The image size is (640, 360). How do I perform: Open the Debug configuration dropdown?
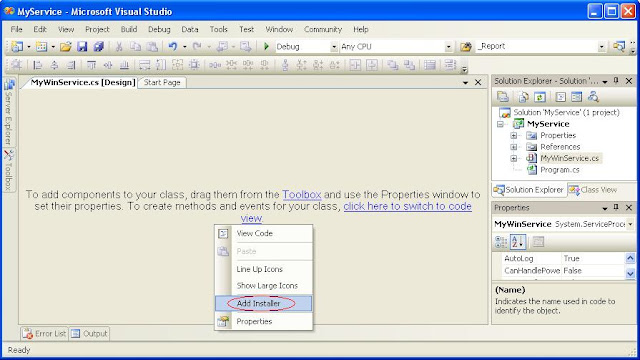point(334,47)
